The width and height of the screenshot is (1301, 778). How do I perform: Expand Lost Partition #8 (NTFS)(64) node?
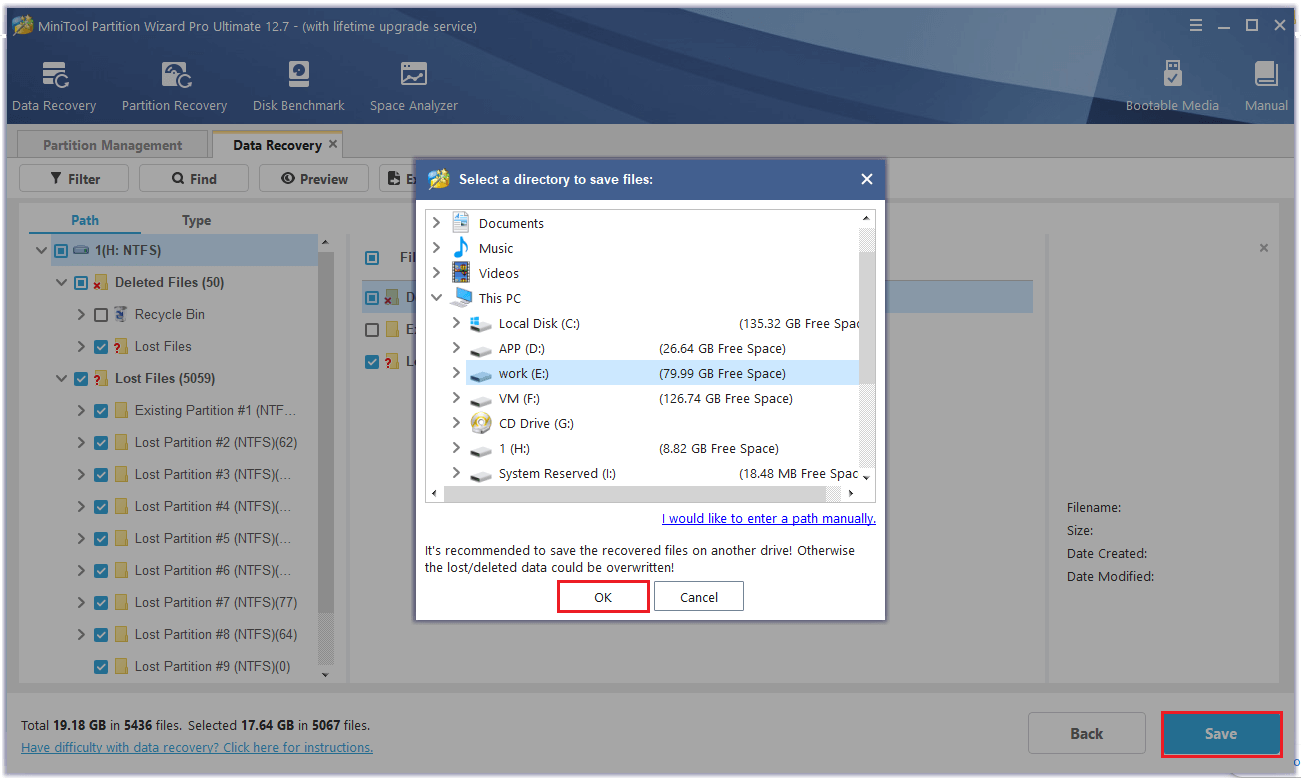(81, 634)
